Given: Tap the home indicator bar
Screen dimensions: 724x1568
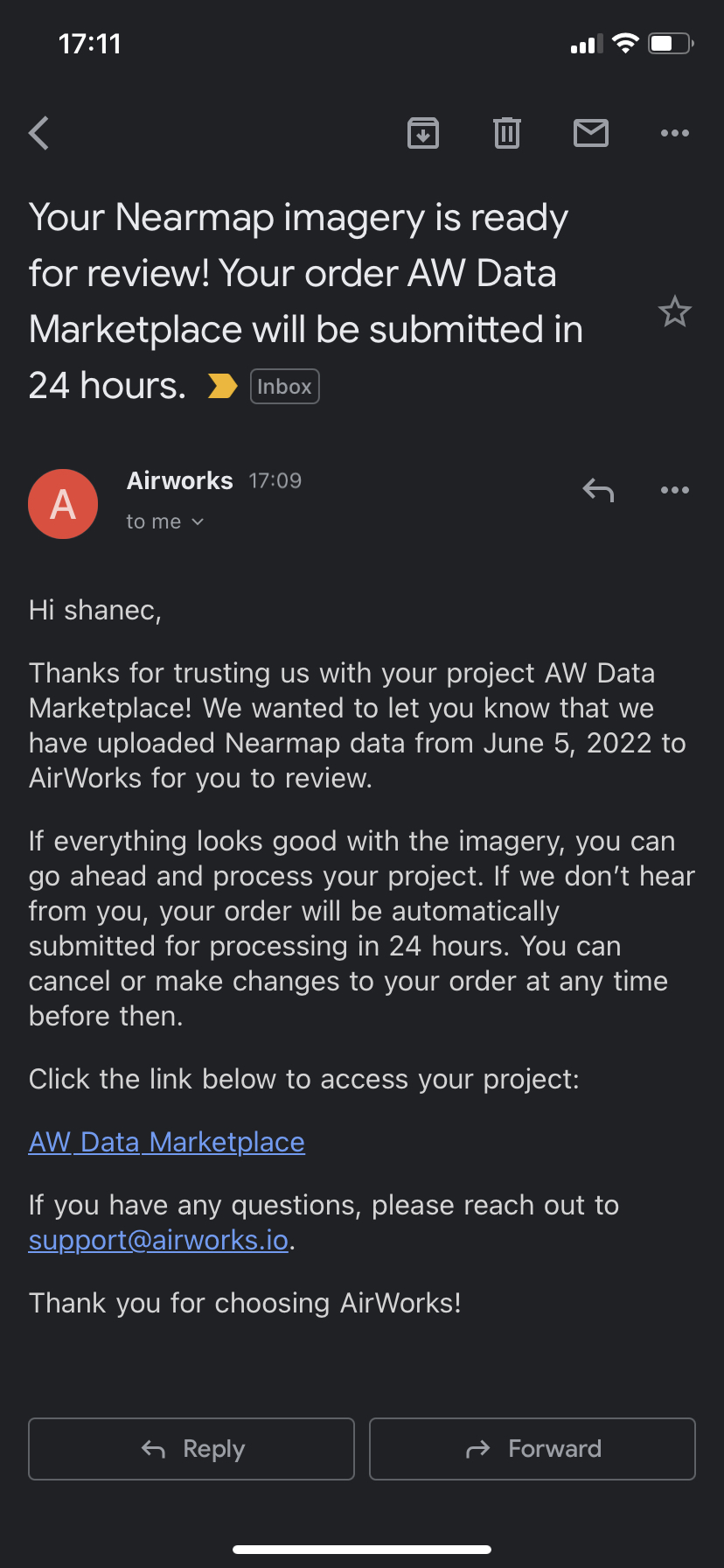Looking at the screenshot, I should tap(362, 1549).
